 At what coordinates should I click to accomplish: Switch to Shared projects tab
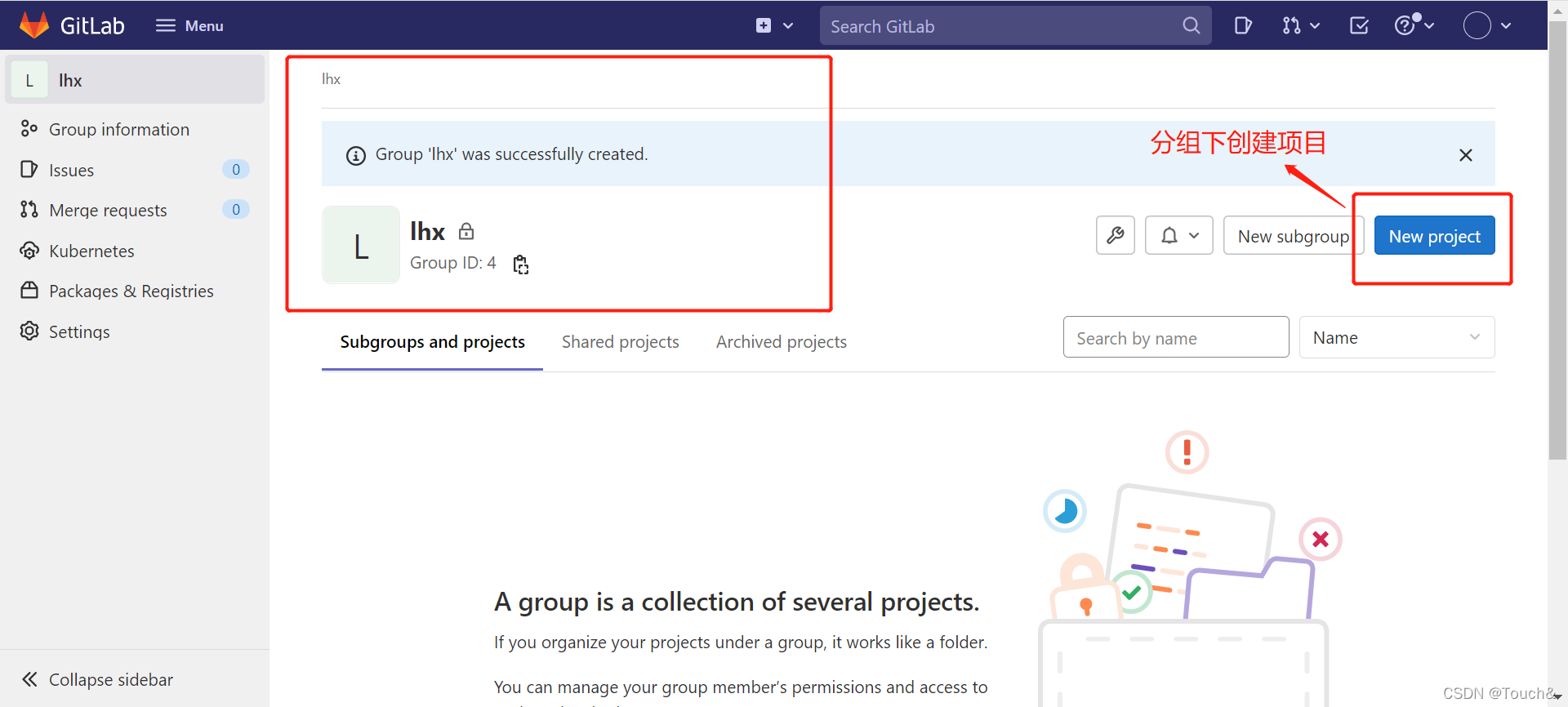pyautogui.click(x=621, y=342)
